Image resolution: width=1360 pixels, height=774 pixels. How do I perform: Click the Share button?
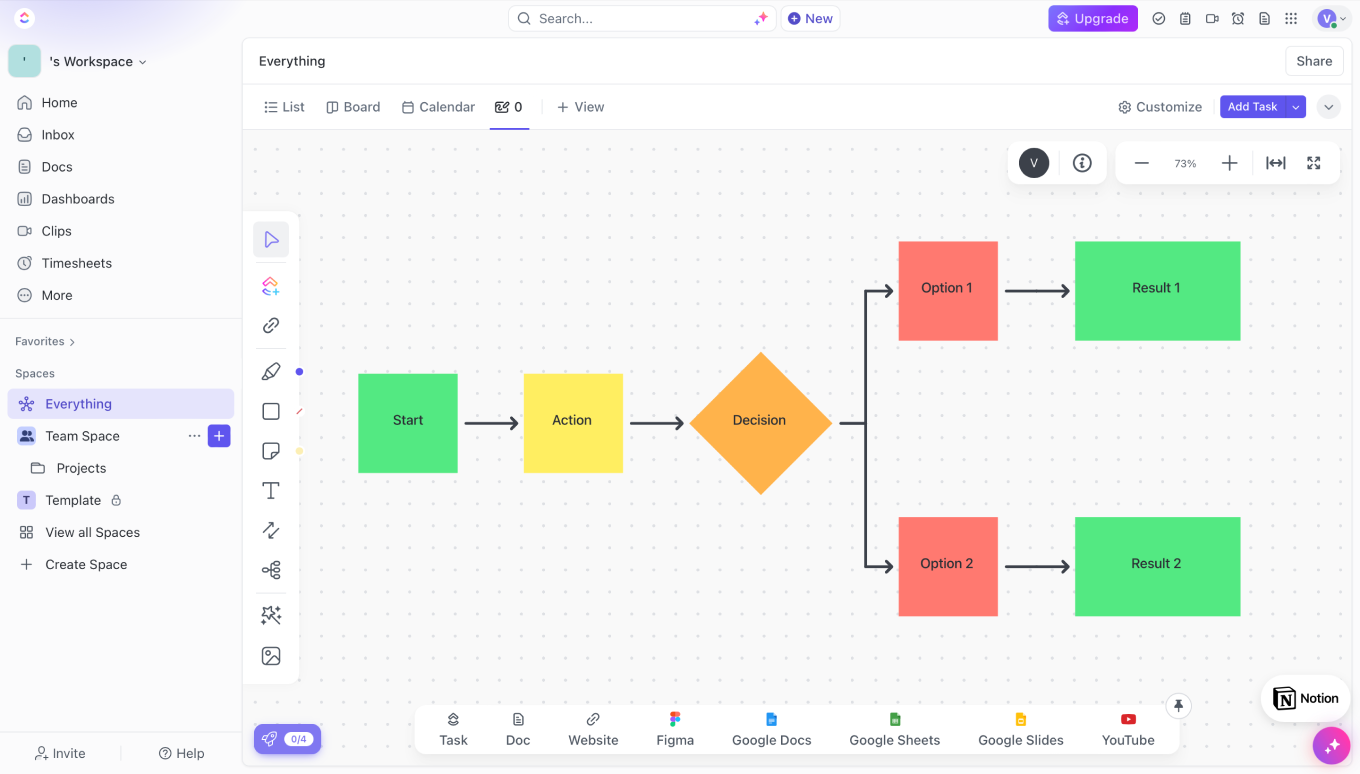click(x=1314, y=61)
